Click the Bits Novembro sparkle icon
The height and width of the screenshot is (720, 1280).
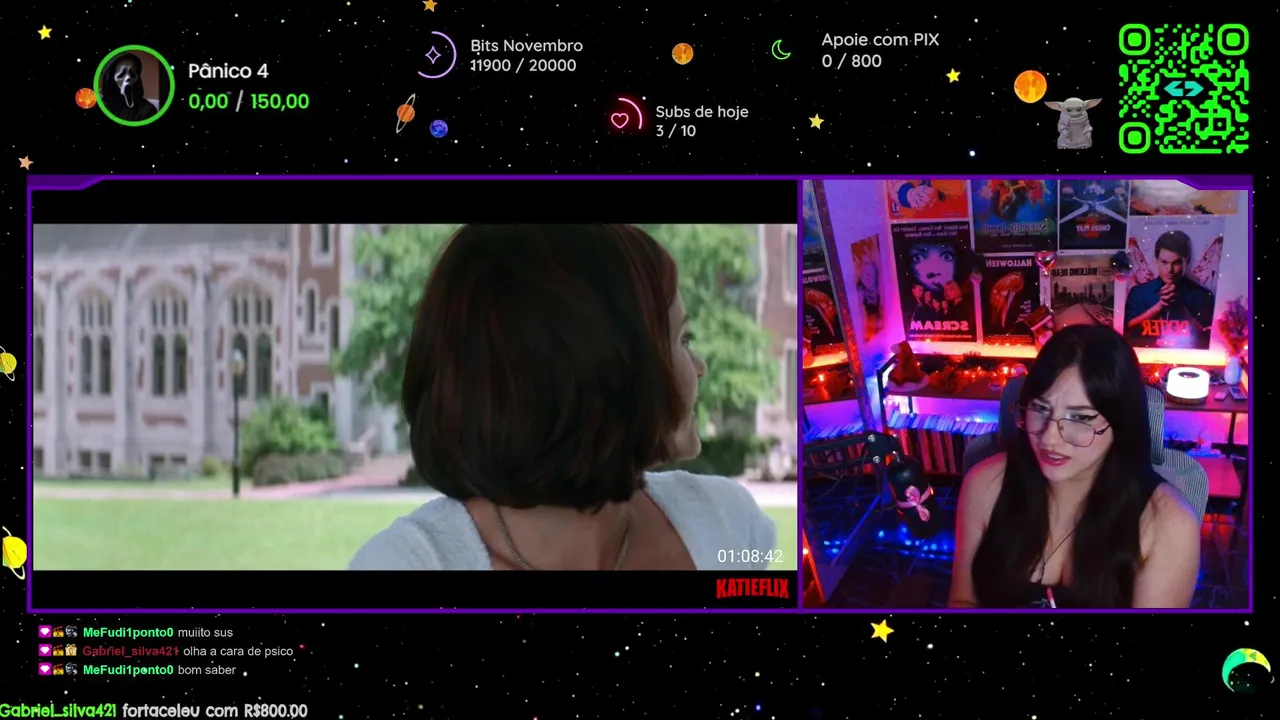[x=436, y=54]
